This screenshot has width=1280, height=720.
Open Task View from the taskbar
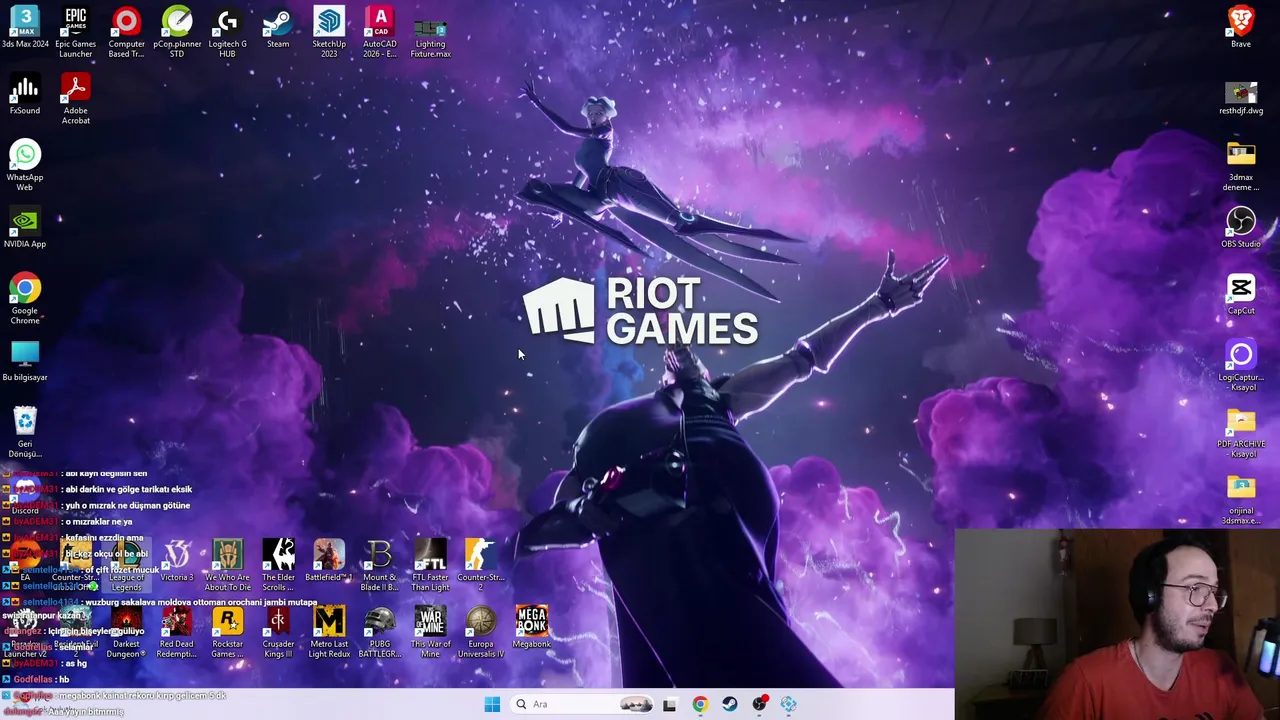[x=669, y=704]
